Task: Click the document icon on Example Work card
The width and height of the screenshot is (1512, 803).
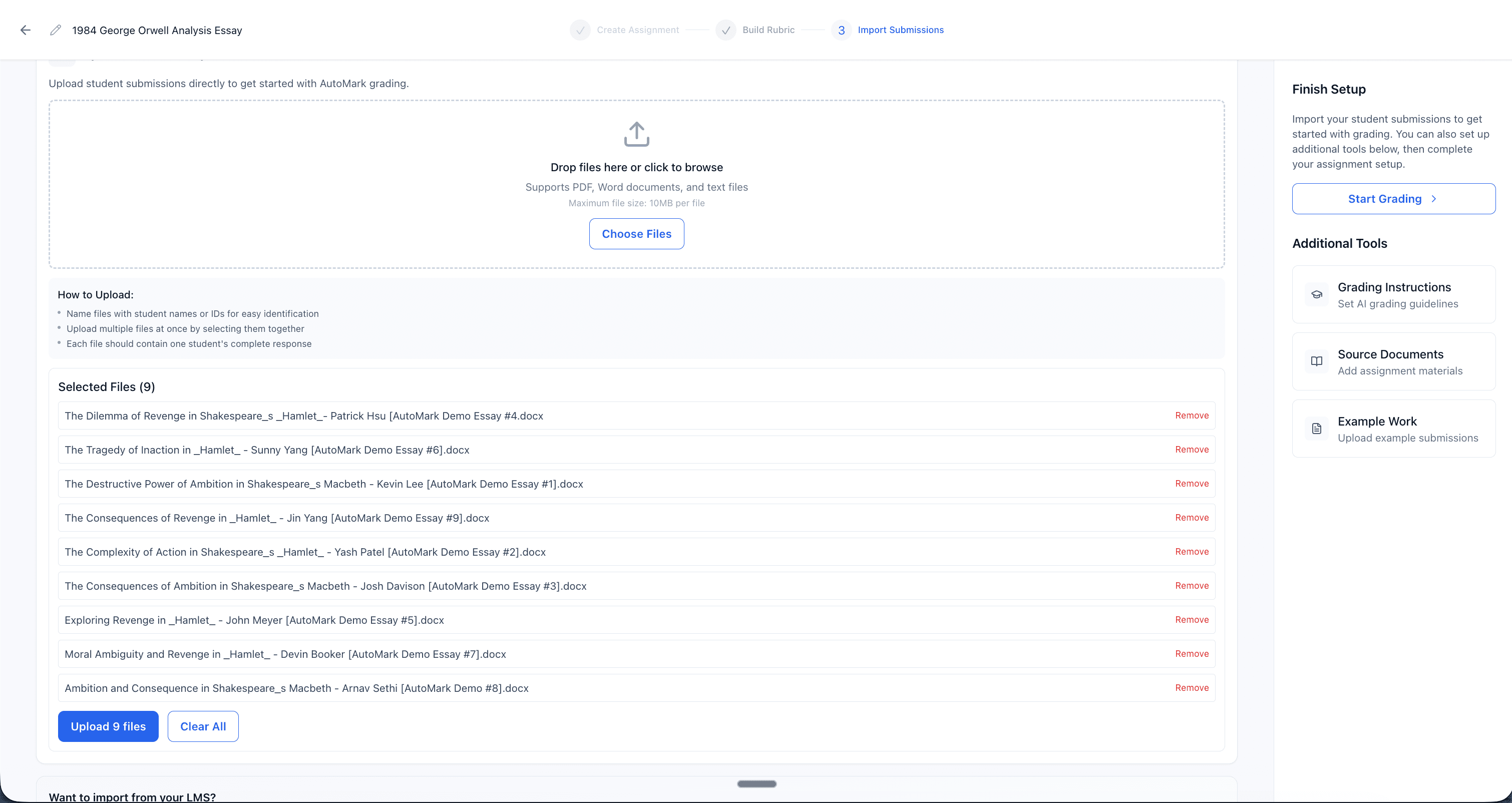Action: [x=1317, y=428]
